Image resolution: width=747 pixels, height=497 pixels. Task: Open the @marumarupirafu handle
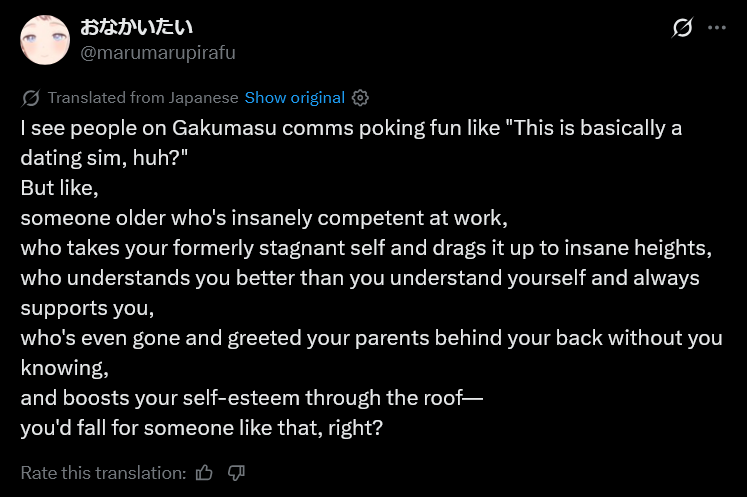(x=158, y=53)
